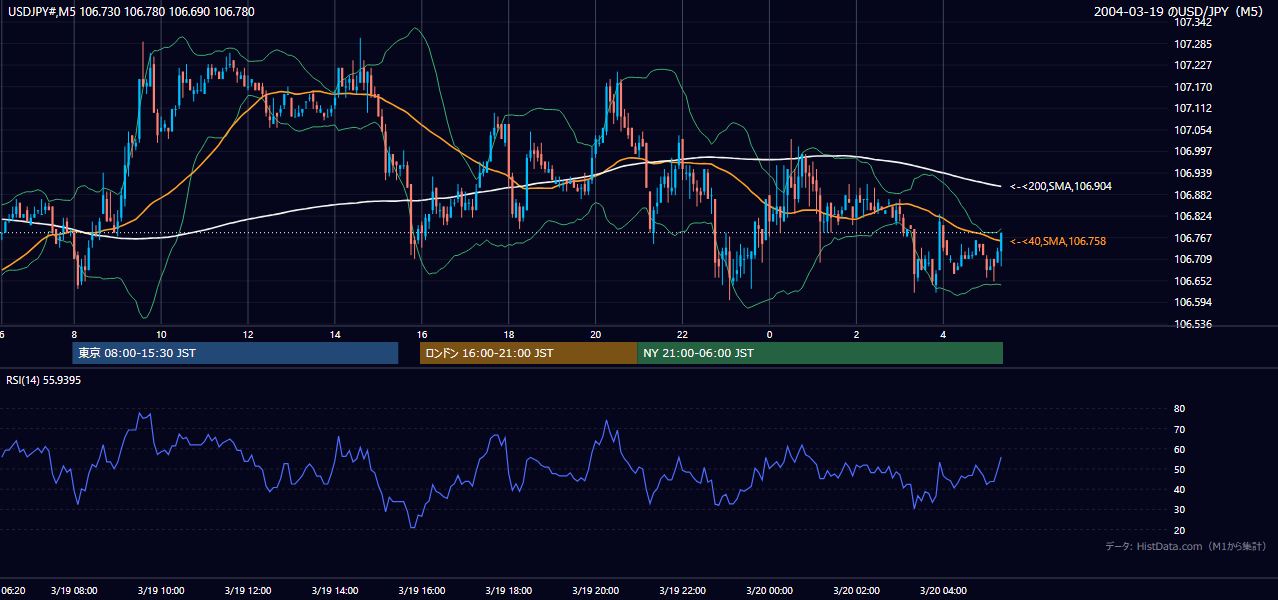Click RSI axis level 80
The height and width of the screenshot is (600, 1278).
tap(1180, 409)
